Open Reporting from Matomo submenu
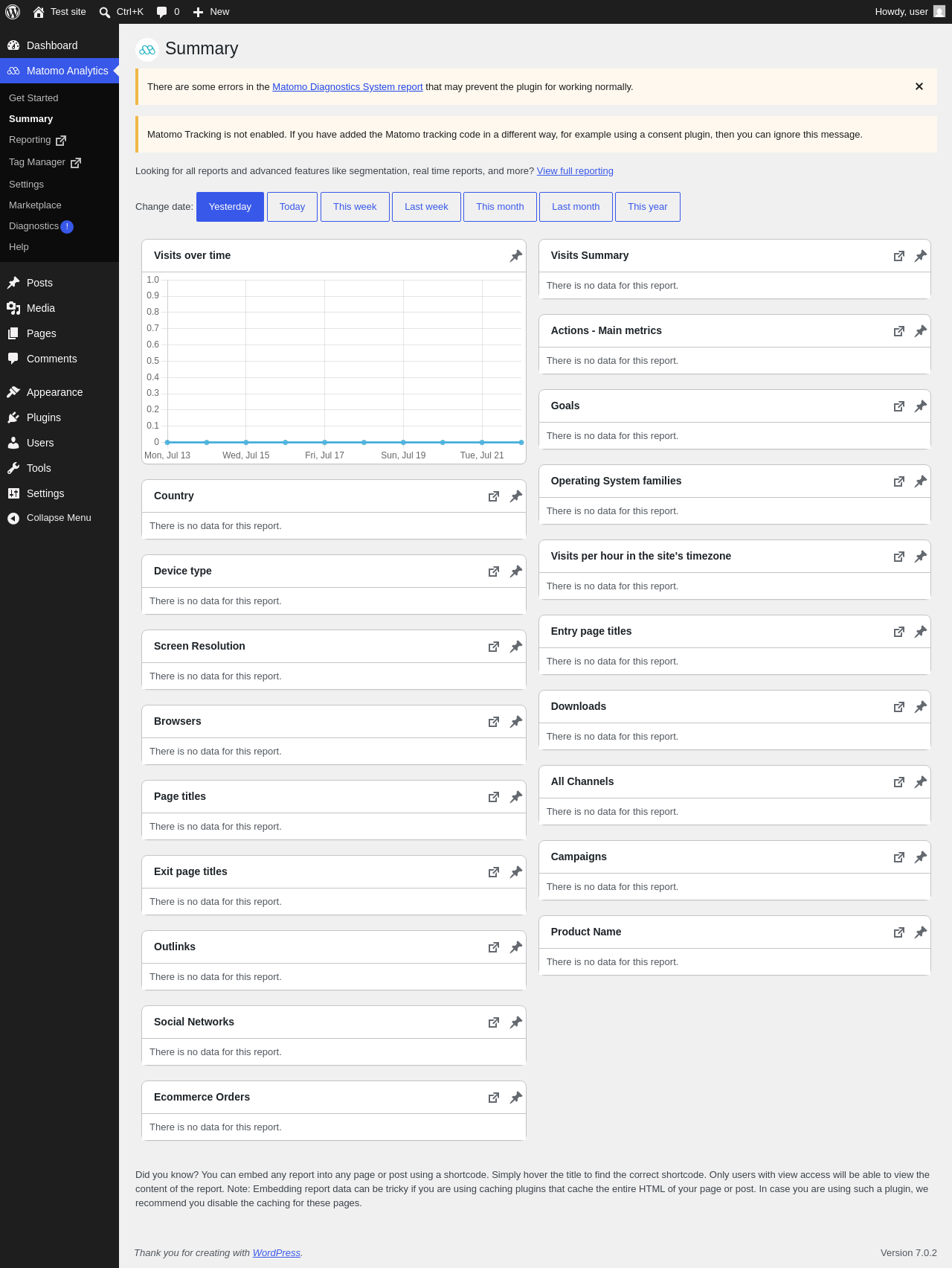The image size is (952, 1268). [59, 140]
